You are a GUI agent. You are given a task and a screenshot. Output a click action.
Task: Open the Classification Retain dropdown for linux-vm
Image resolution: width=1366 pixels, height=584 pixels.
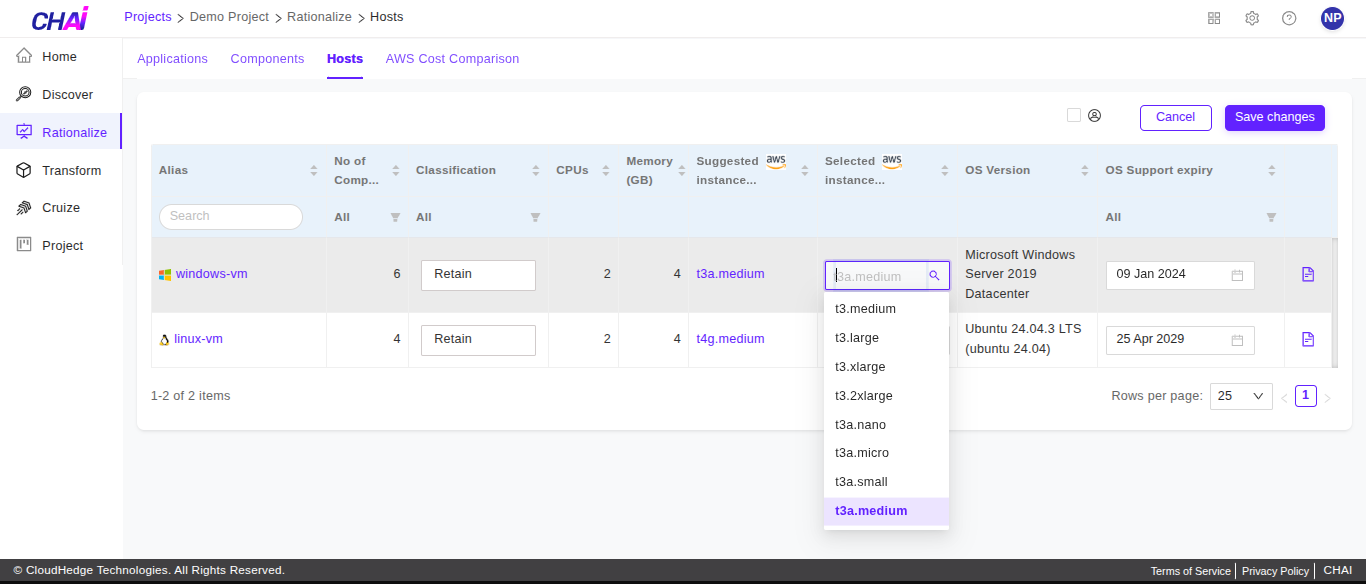tap(478, 340)
